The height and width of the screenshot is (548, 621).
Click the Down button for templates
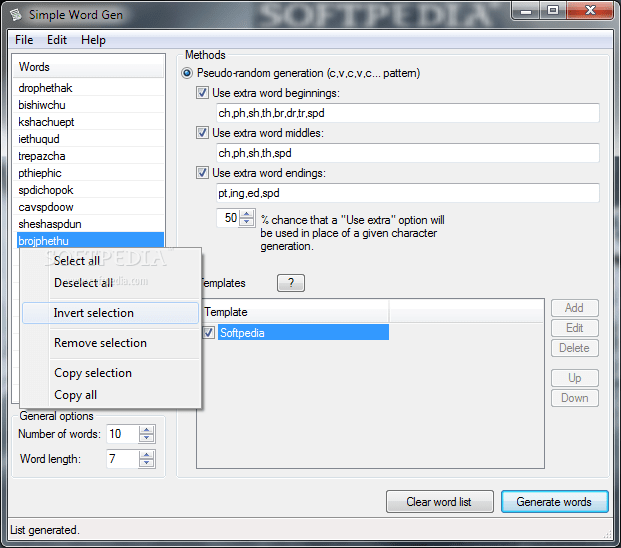(575, 398)
